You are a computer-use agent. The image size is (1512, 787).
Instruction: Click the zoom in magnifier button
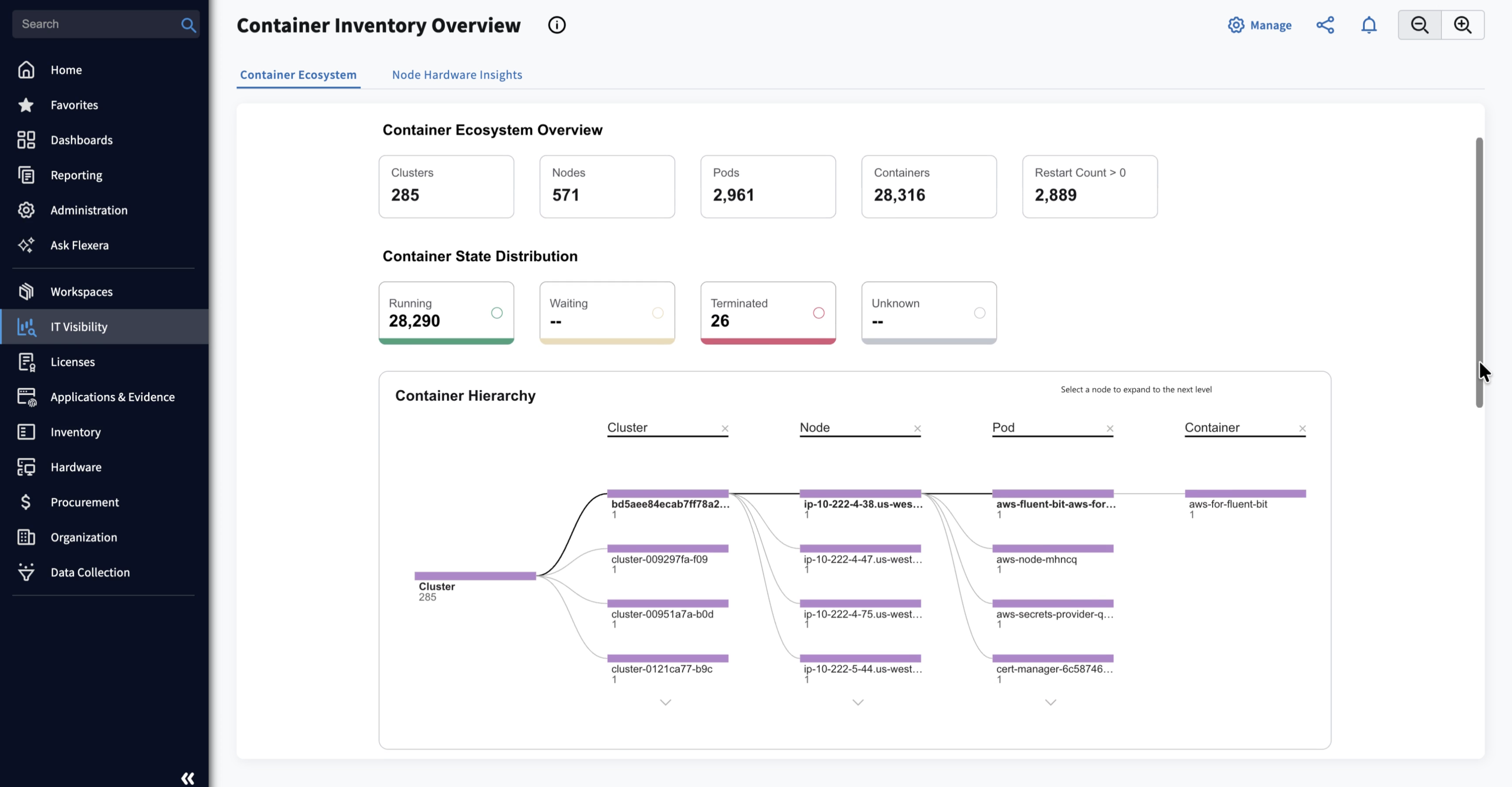1463,25
